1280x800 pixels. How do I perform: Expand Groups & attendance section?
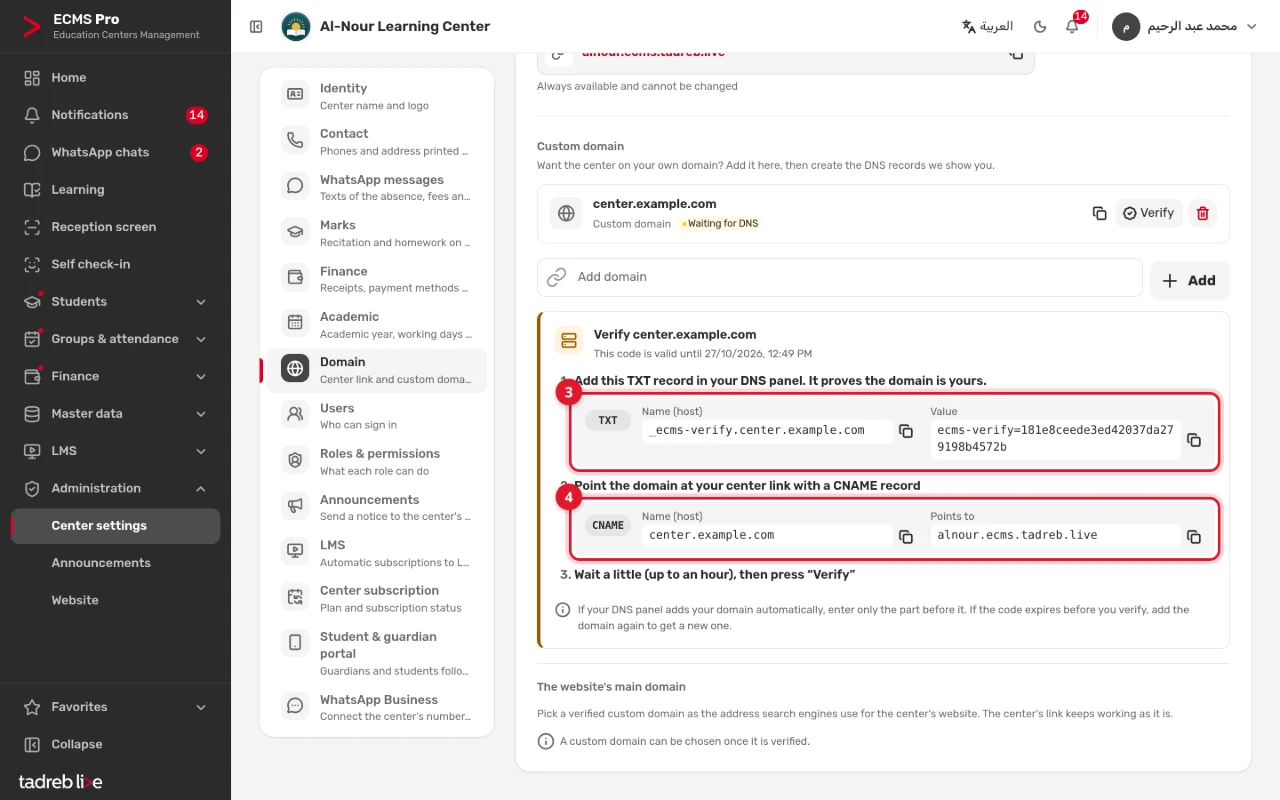[115, 339]
